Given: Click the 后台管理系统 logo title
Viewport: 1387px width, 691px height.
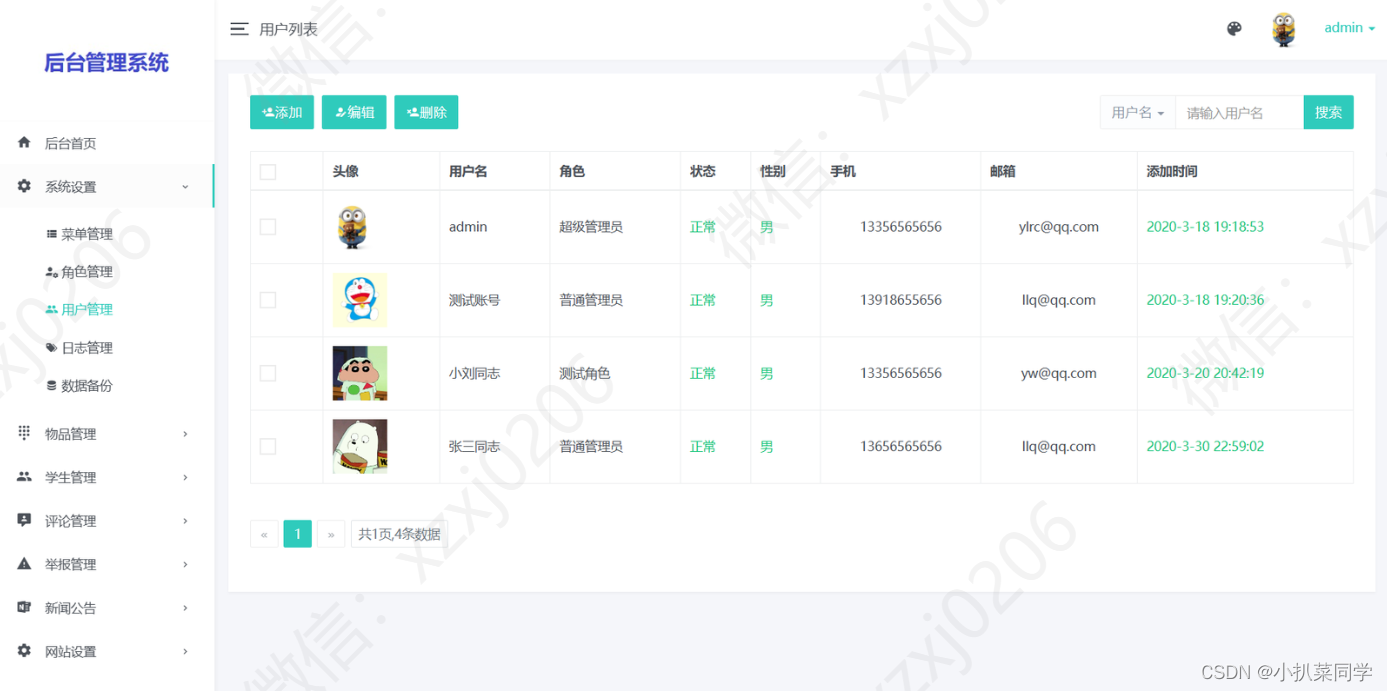Looking at the screenshot, I should pyautogui.click(x=106, y=63).
